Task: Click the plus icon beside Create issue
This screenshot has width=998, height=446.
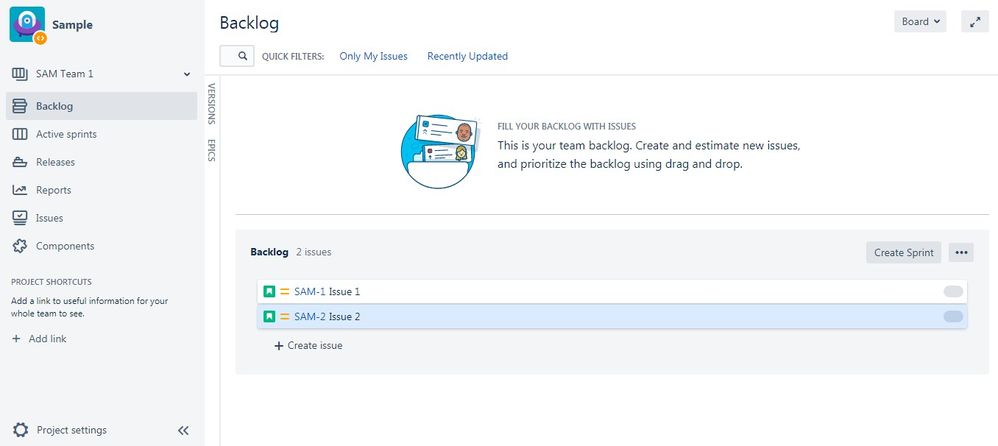Action: point(278,346)
